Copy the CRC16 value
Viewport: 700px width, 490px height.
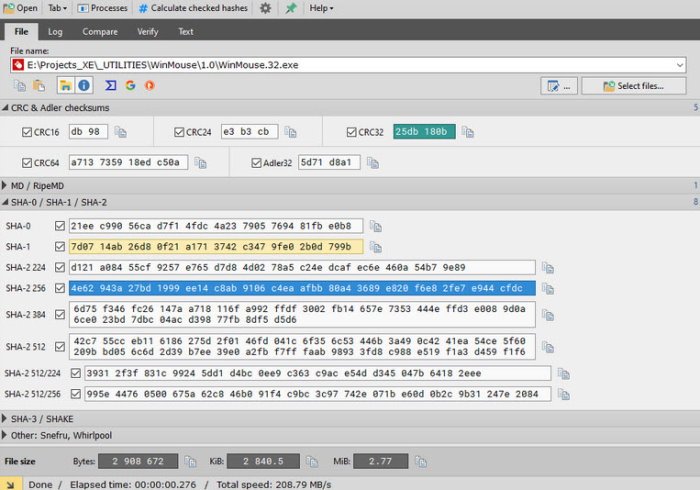tap(120, 132)
